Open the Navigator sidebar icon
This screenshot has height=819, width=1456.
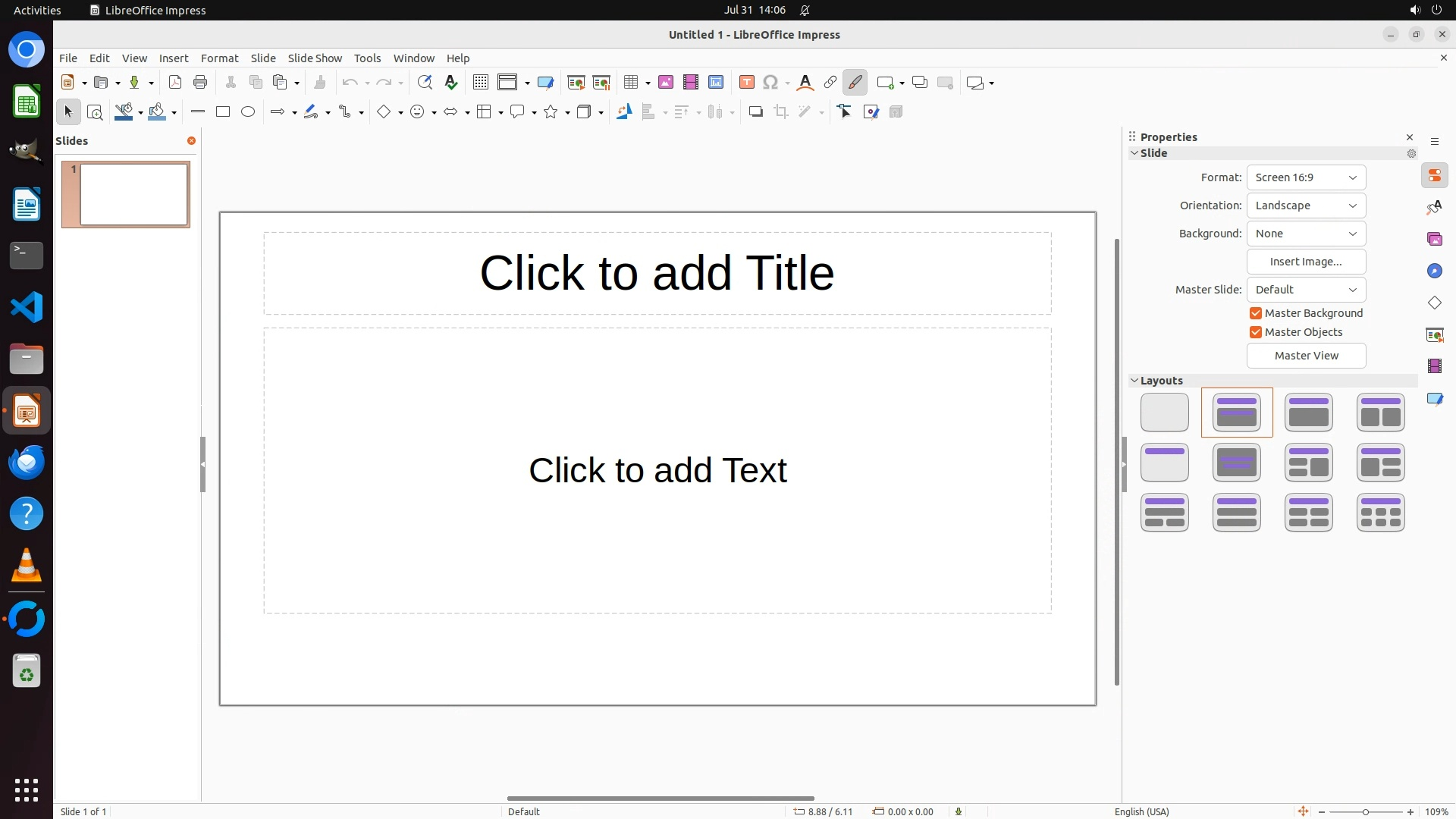[1435, 271]
